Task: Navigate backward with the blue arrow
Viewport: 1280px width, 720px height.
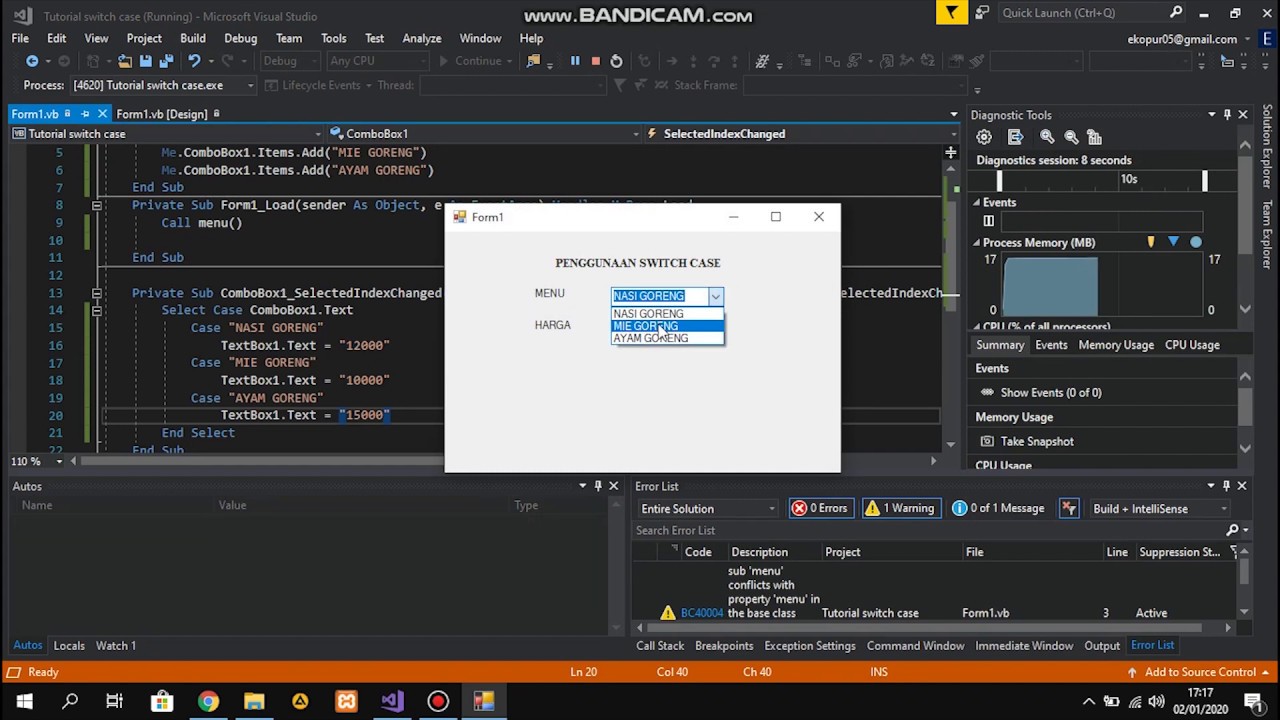Action: coord(32,61)
